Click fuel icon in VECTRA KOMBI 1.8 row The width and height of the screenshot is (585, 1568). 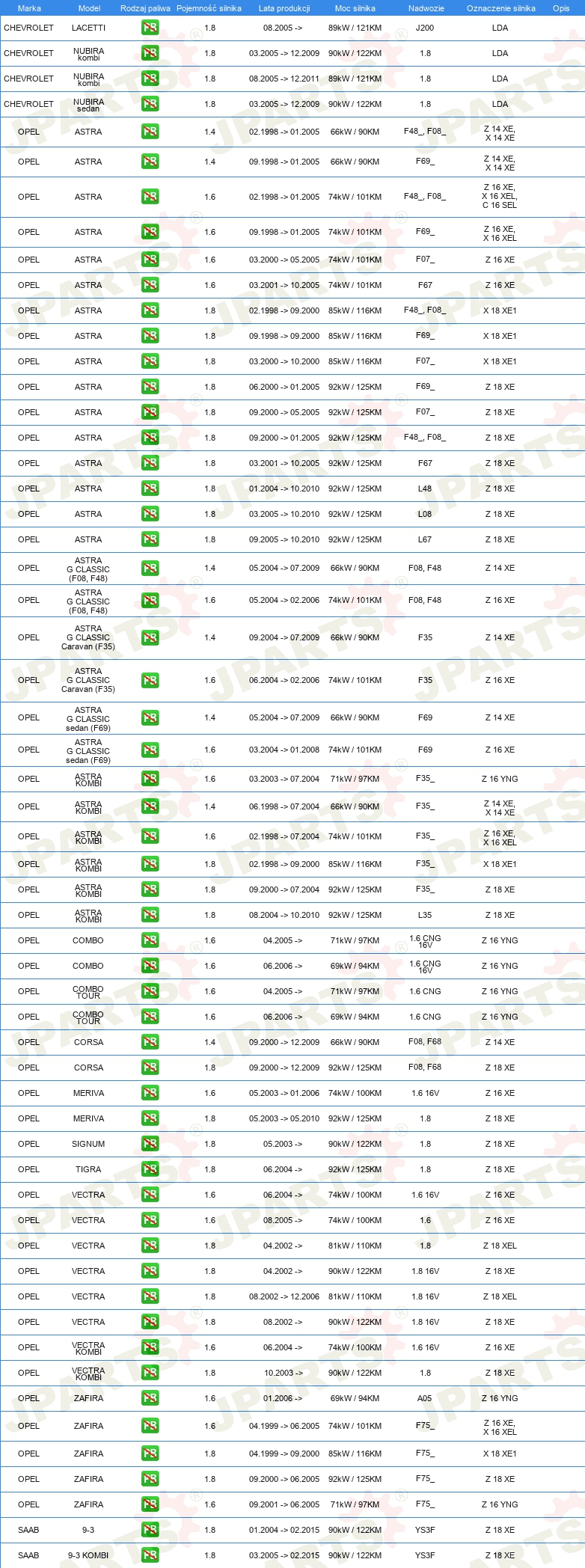pos(150,1373)
